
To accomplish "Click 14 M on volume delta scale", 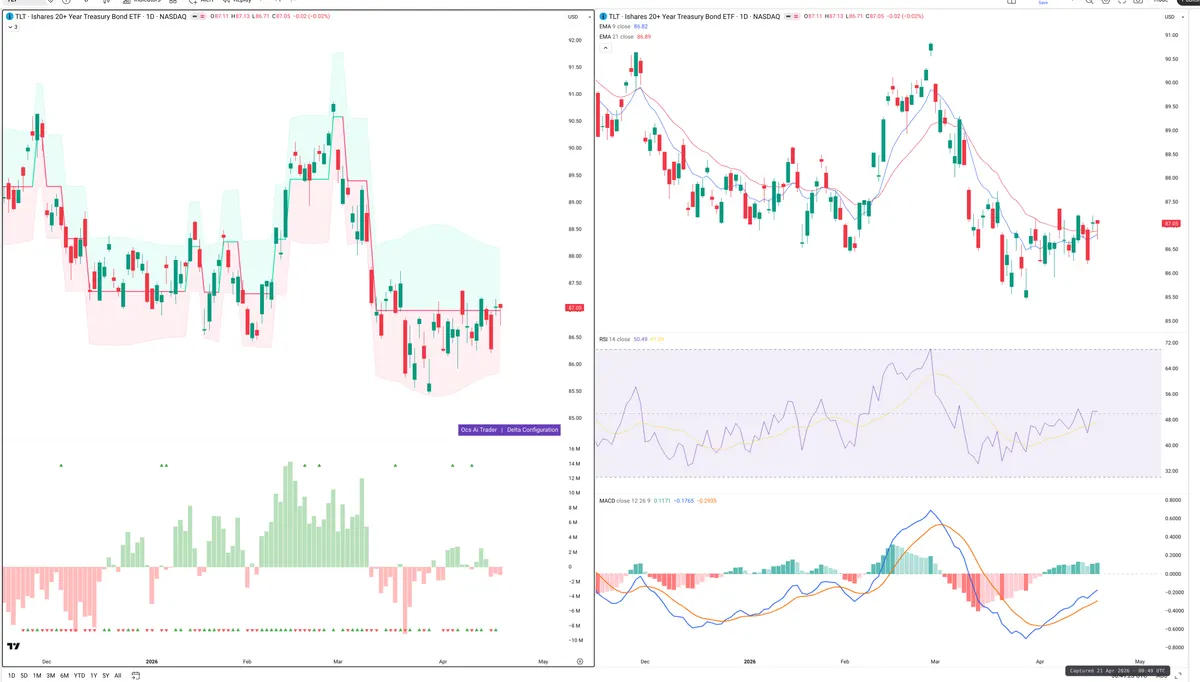I will click(574, 463).
